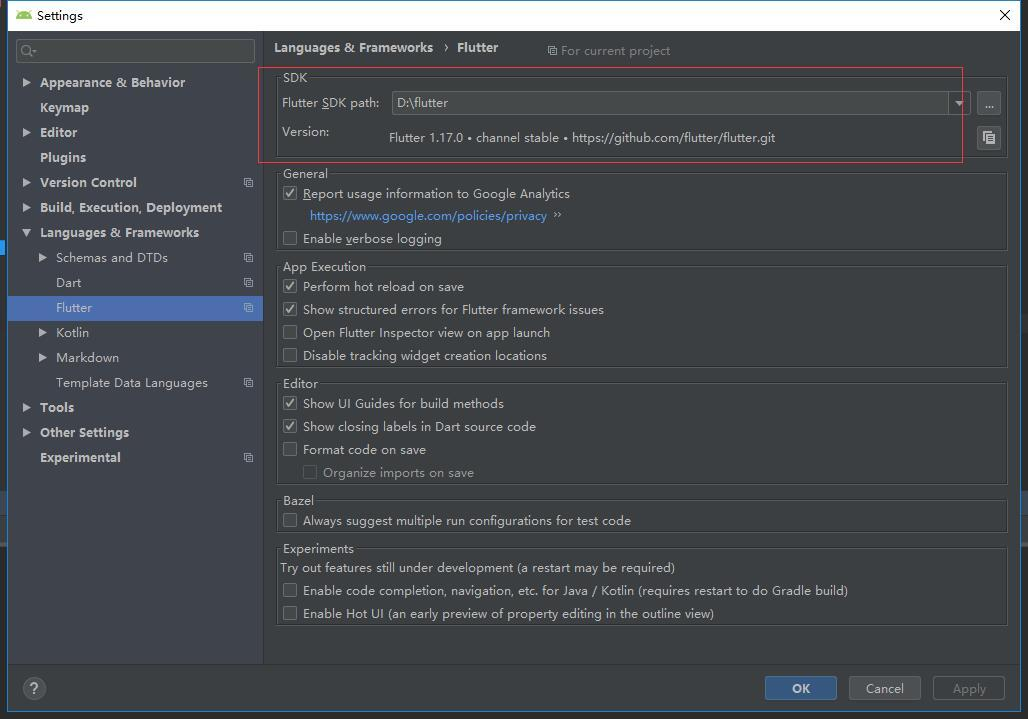Screen dimensions: 1028x719
Task: Click the Android Studio icon in the title bar
Action: pos(24,15)
